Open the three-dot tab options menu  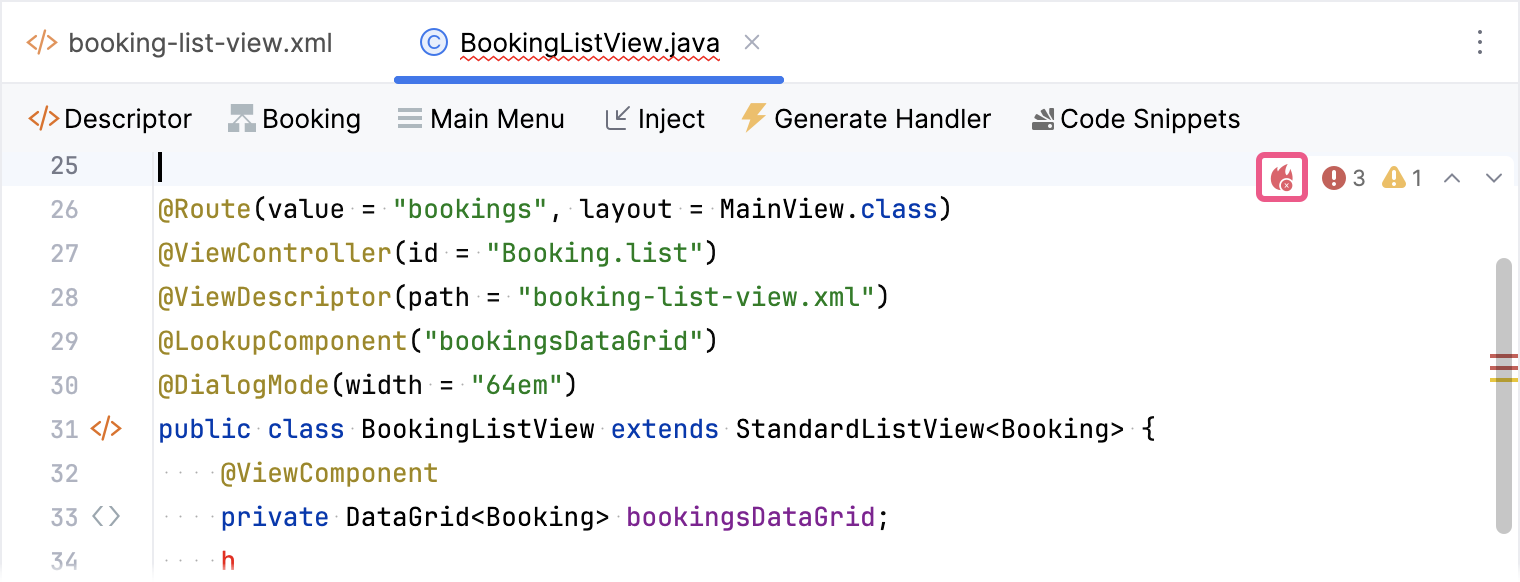(1480, 43)
